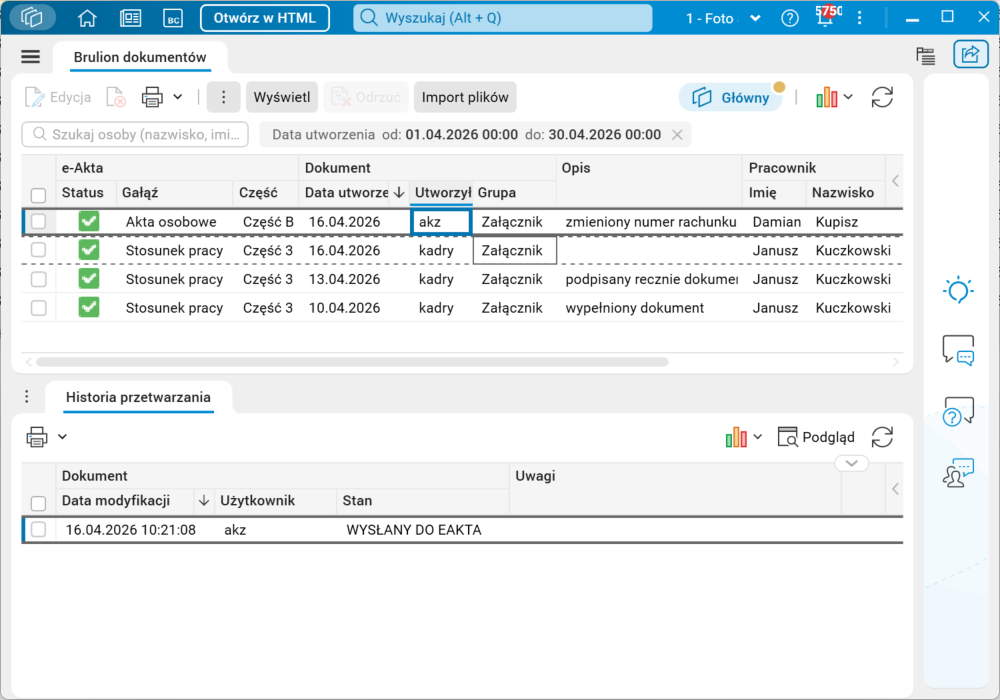This screenshot has width=1000, height=700.
Task: Click the printer icon in top toolbar
Action: point(152,97)
